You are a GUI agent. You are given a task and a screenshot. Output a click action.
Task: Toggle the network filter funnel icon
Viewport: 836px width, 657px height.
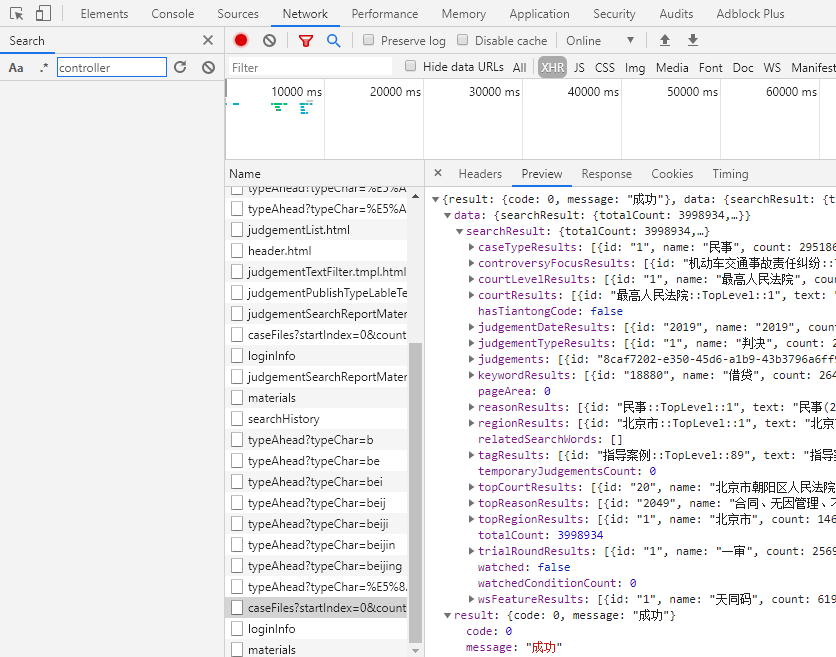pos(306,40)
